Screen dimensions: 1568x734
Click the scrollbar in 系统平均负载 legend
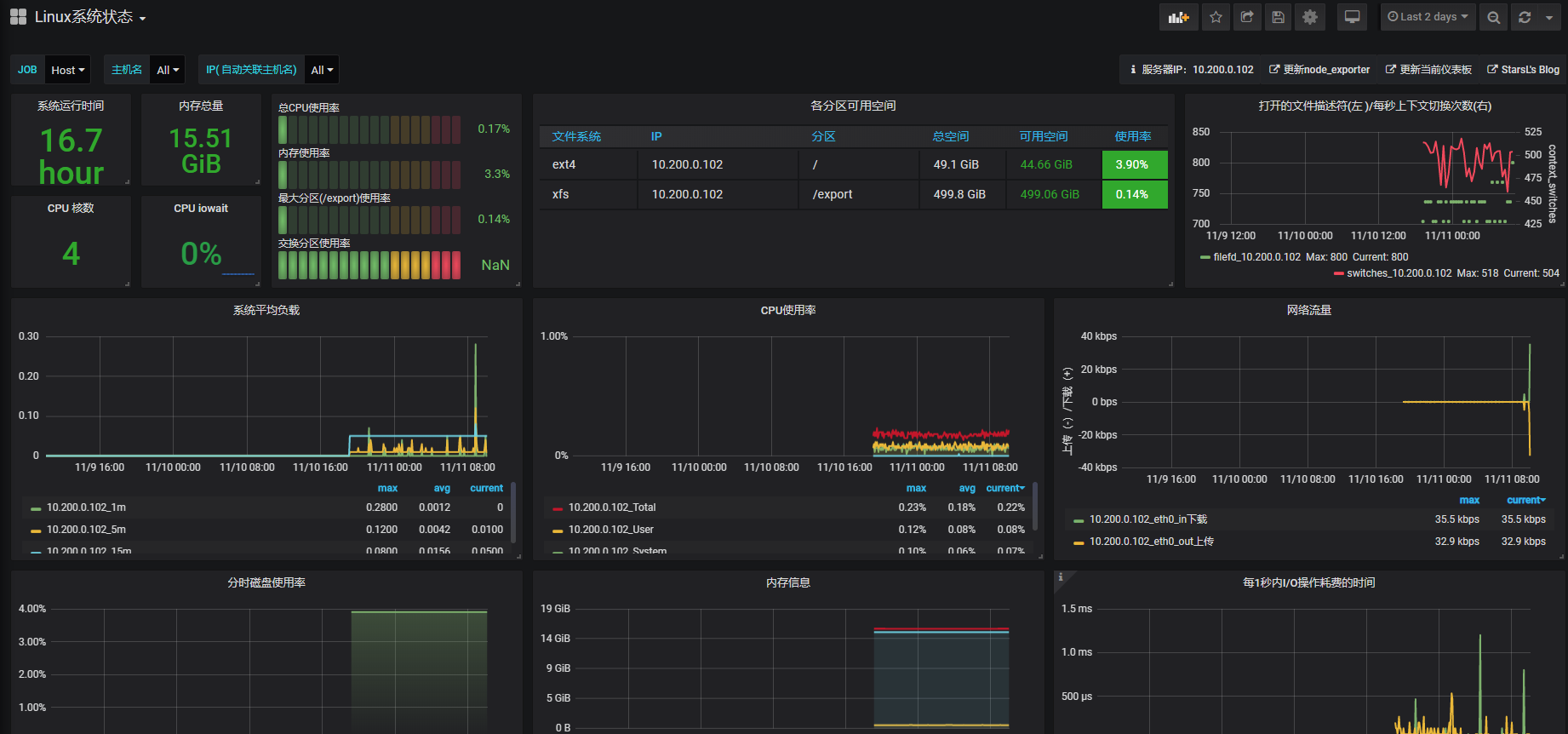(x=513, y=513)
